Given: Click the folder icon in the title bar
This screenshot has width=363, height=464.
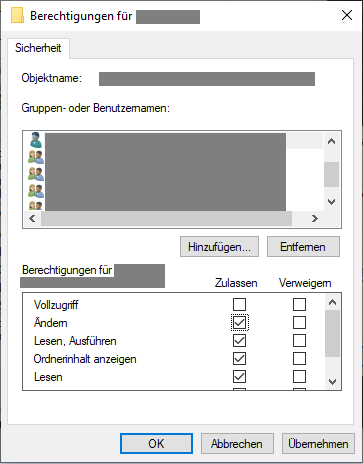Looking at the screenshot, I should pos(17,16).
